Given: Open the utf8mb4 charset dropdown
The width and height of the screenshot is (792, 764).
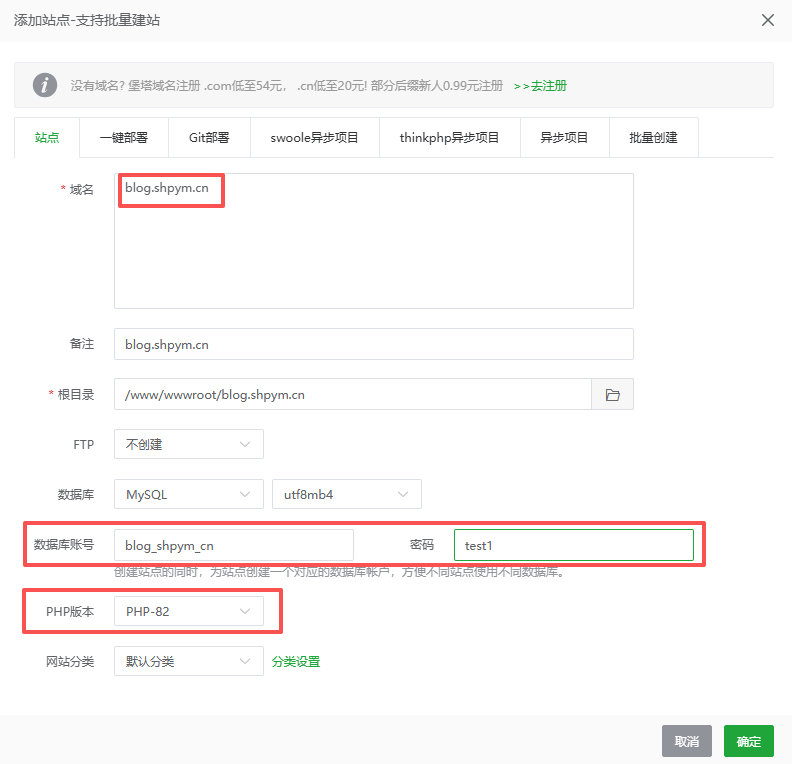Looking at the screenshot, I should [x=346, y=494].
